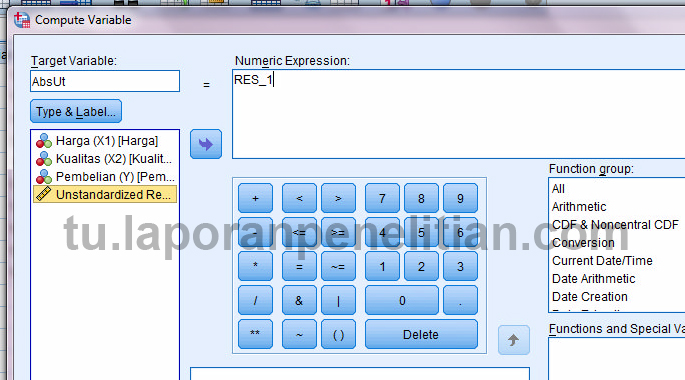Click the not-equal (~=) keypad button
This screenshot has width=685, height=380.
pyautogui.click(x=338, y=266)
